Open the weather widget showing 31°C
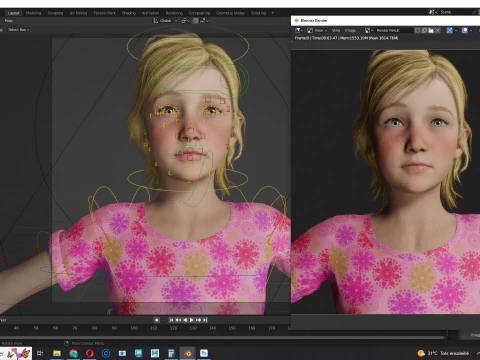Screen dimensions: 480x360 [443, 353]
